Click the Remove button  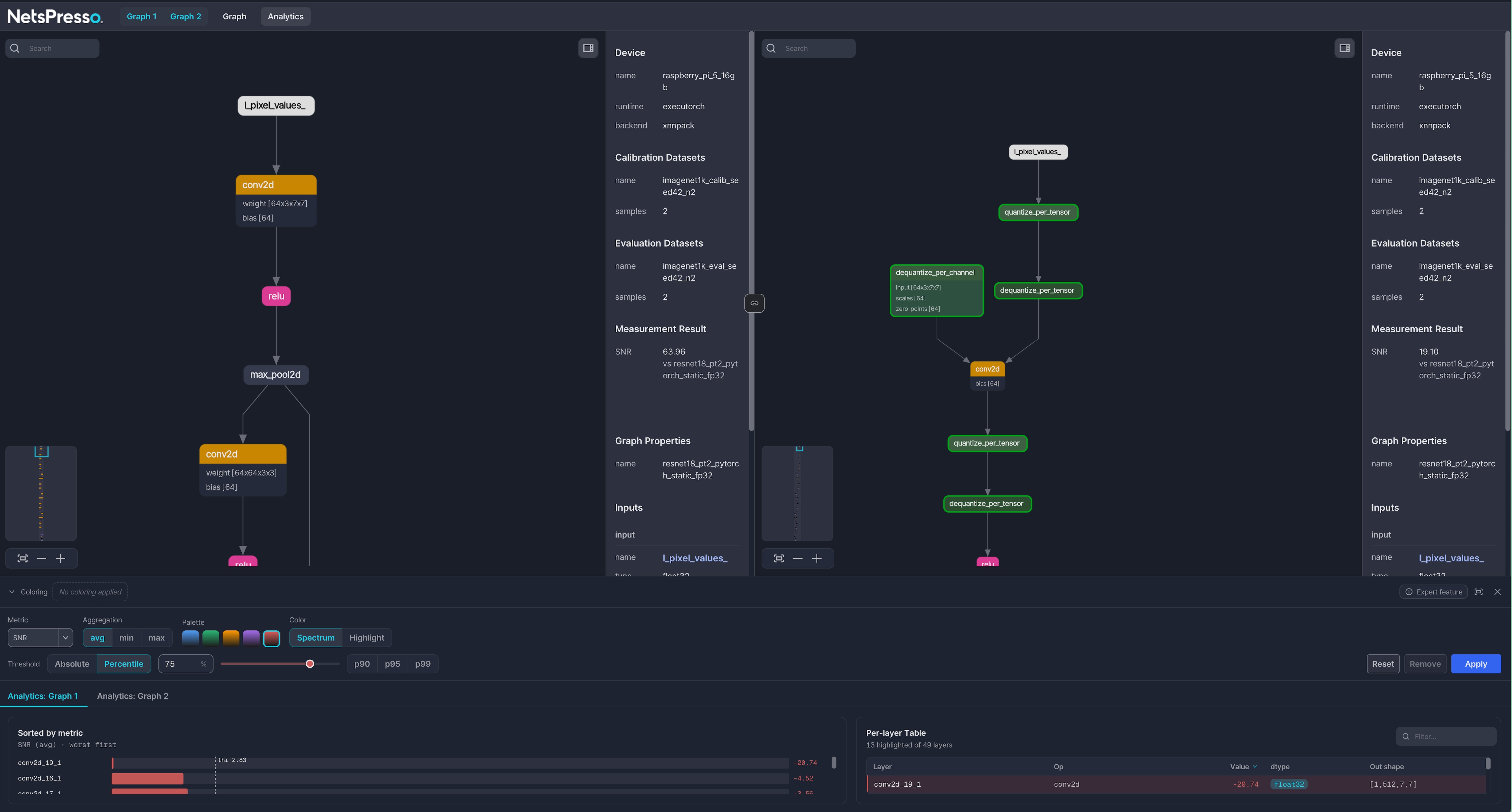point(1425,664)
